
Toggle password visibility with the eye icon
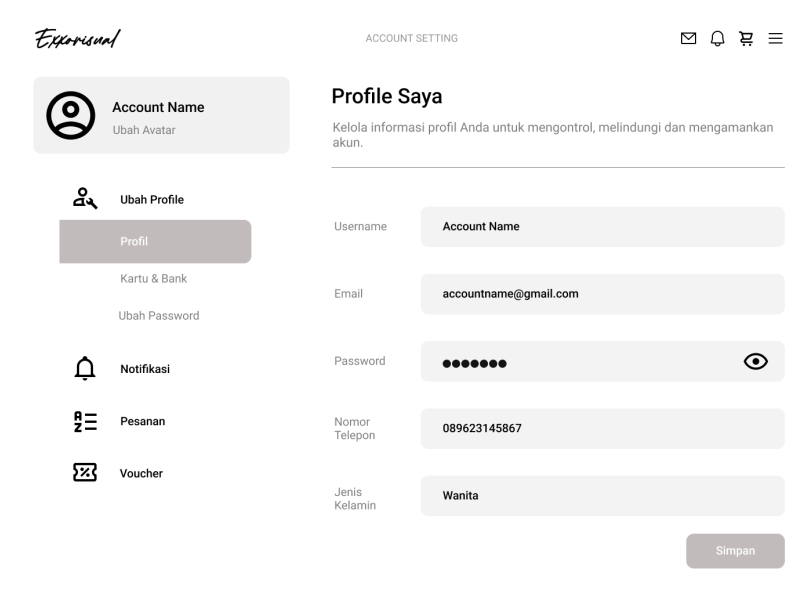[x=756, y=361]
